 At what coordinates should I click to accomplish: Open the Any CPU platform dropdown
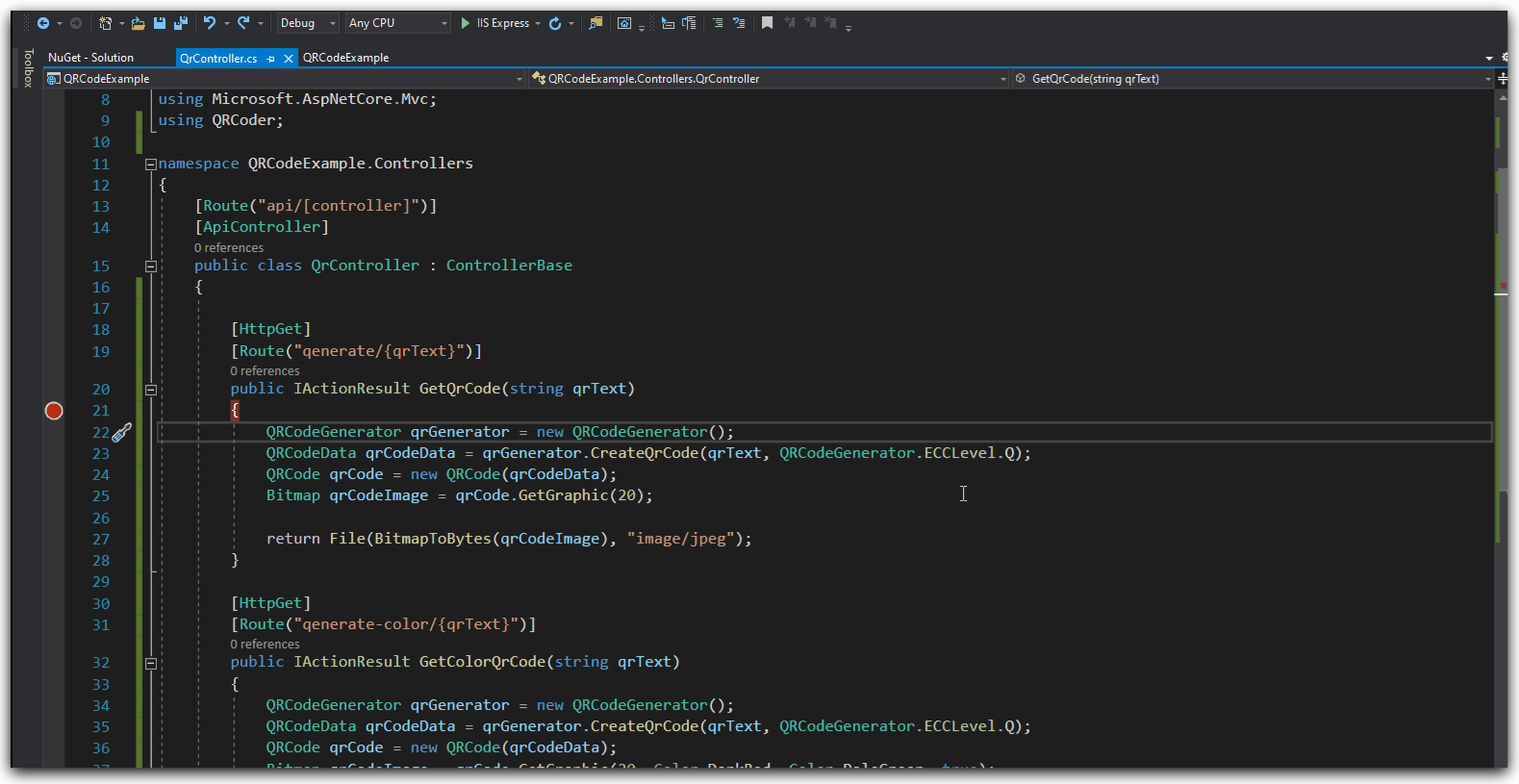click(x=397, y=23)
